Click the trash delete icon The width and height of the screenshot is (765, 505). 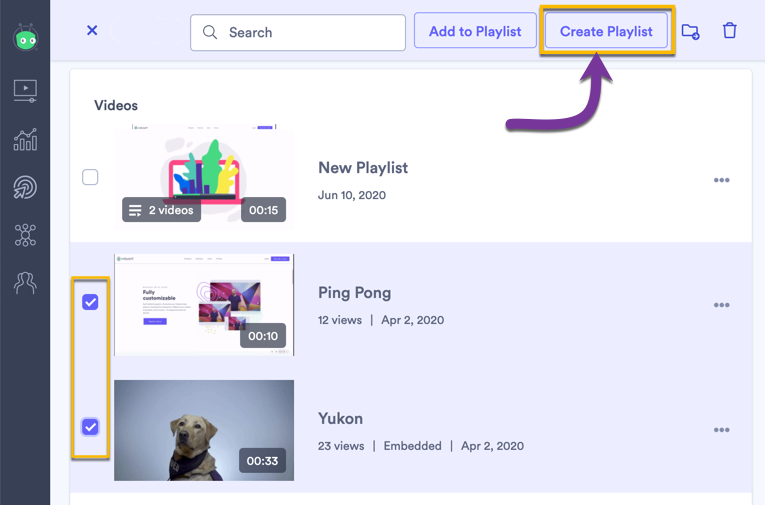pyautogui.click(x=729, y=31)
